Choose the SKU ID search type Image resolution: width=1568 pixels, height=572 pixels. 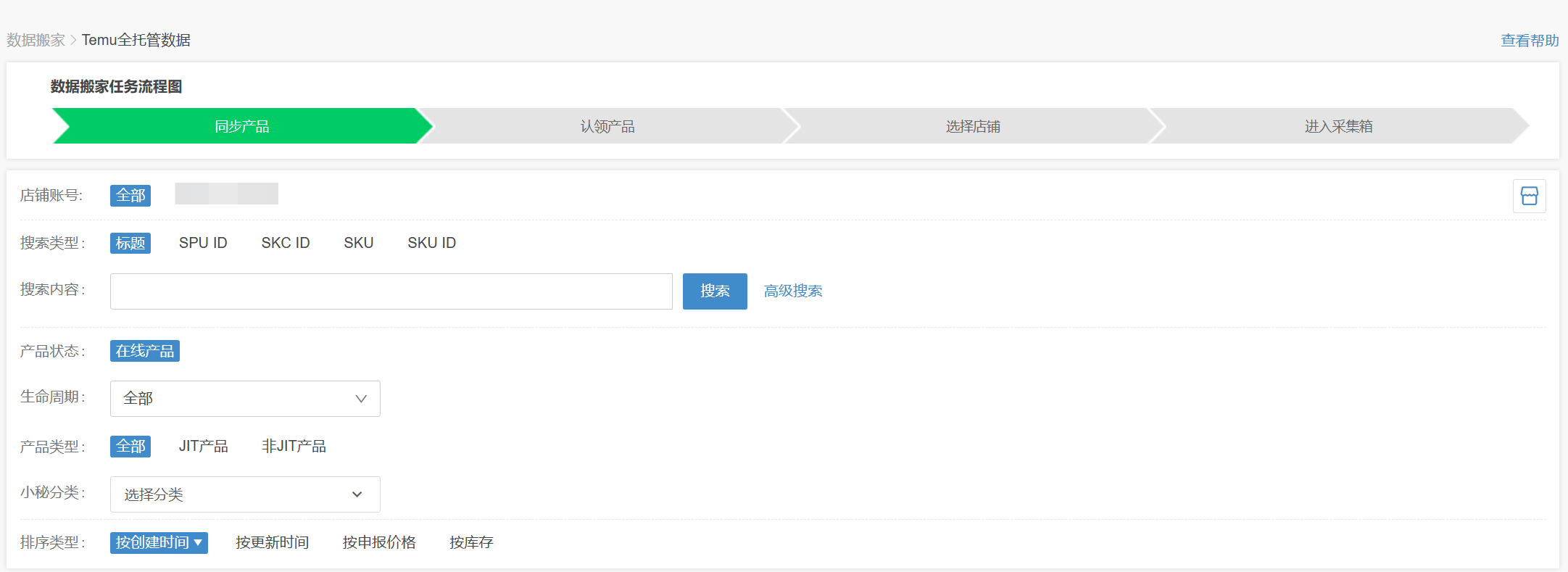pyautogui.click(x=431, y=243)
